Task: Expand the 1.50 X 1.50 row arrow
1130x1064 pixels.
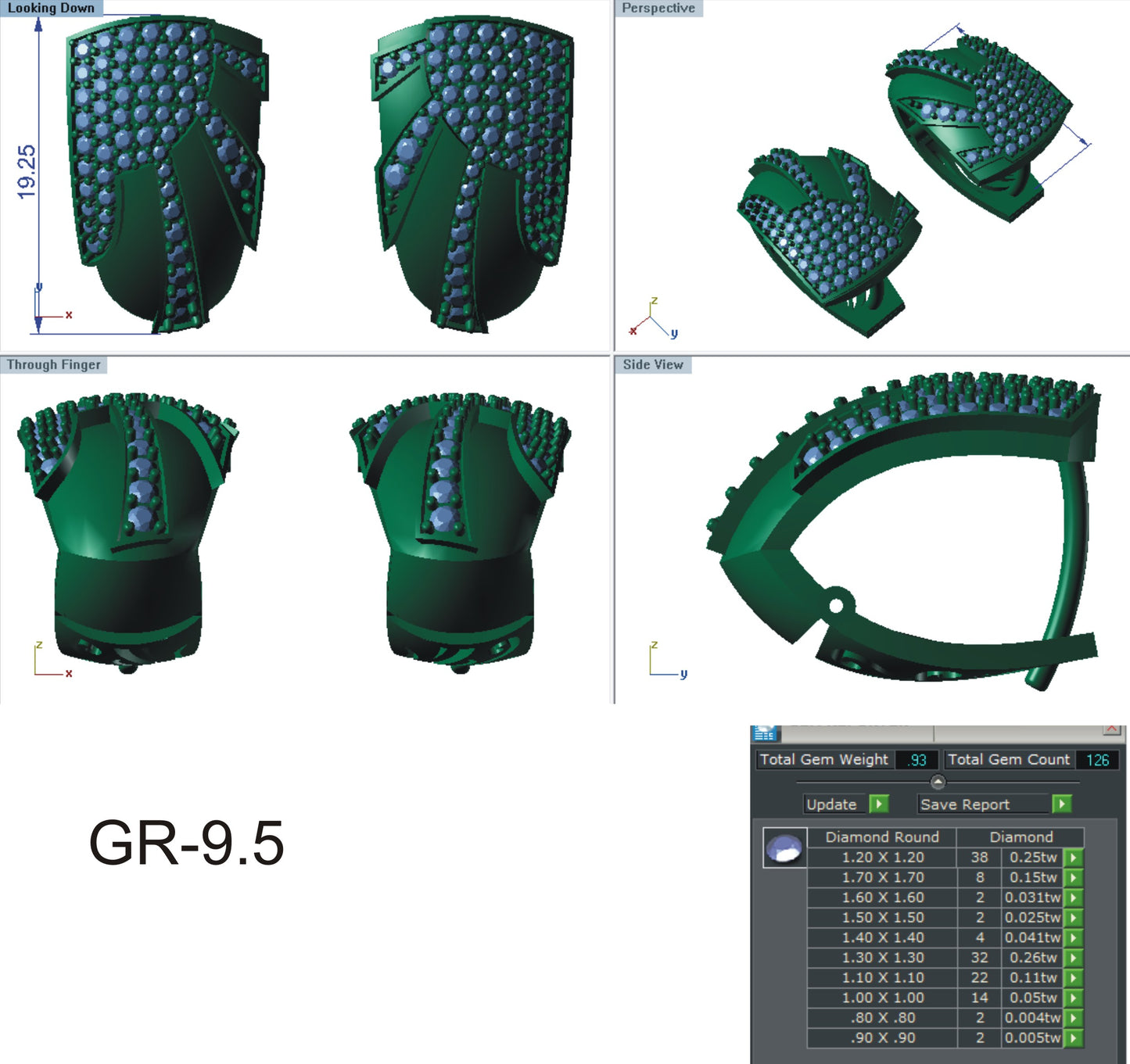Action: (x=1074, y=918)
